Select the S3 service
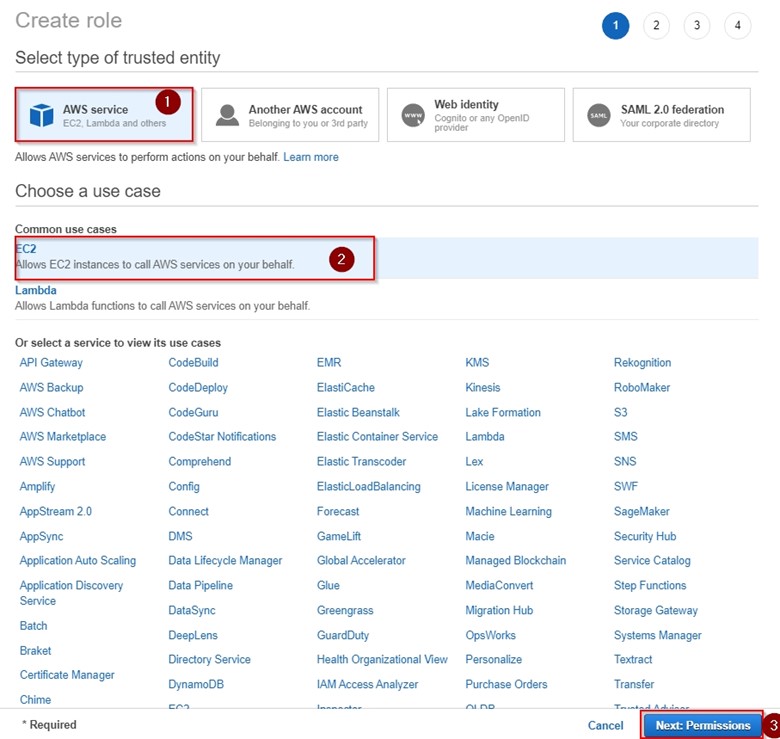780x739 pixels. click(x=620, y=412)
